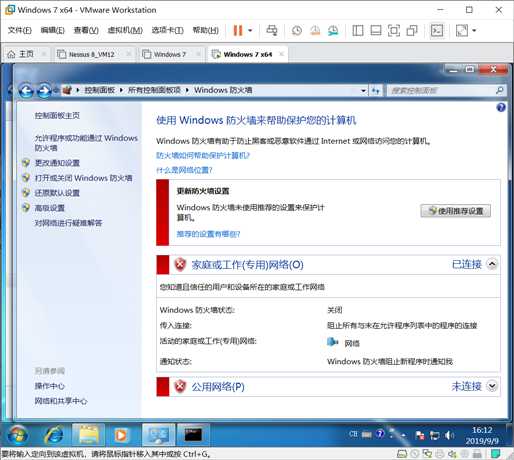Screen dimensions: 514x460
Task: Open the dropdown arrow next to pause button
Action: (250, 31)
